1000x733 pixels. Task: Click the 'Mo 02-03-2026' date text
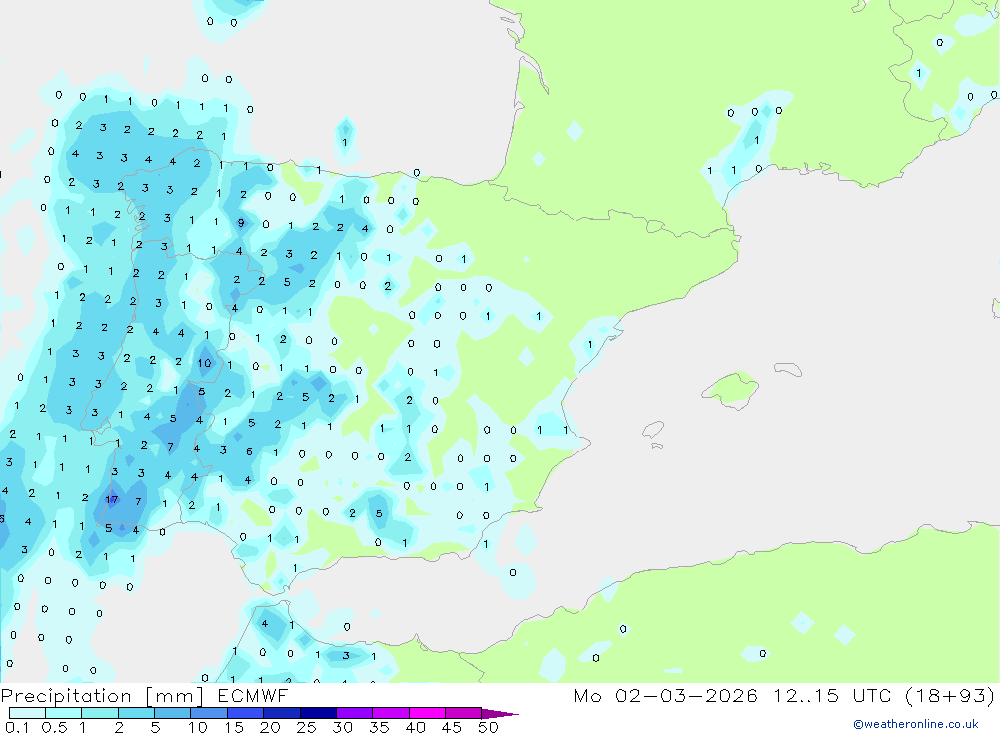click(x=666, y=695)
